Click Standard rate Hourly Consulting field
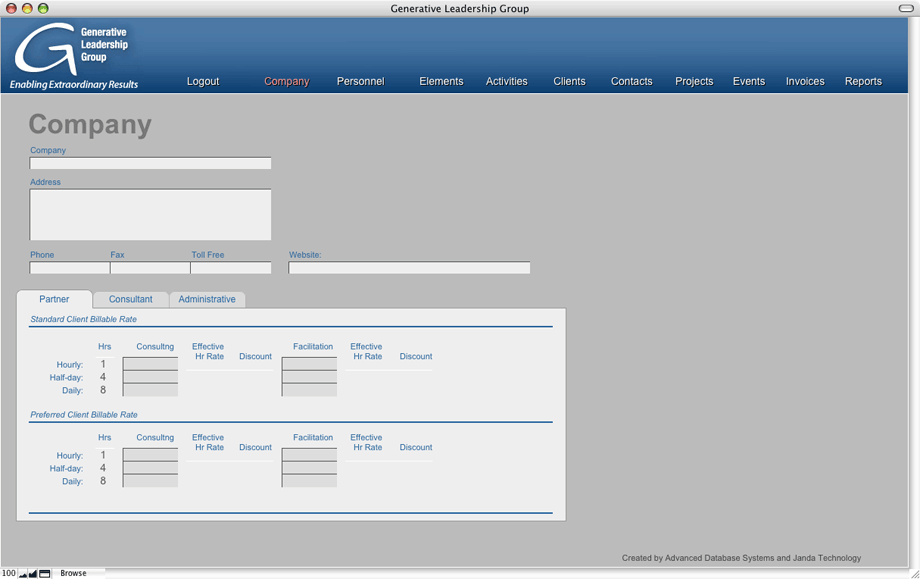This screenshot has width=920, height=579. coord(150,364)
